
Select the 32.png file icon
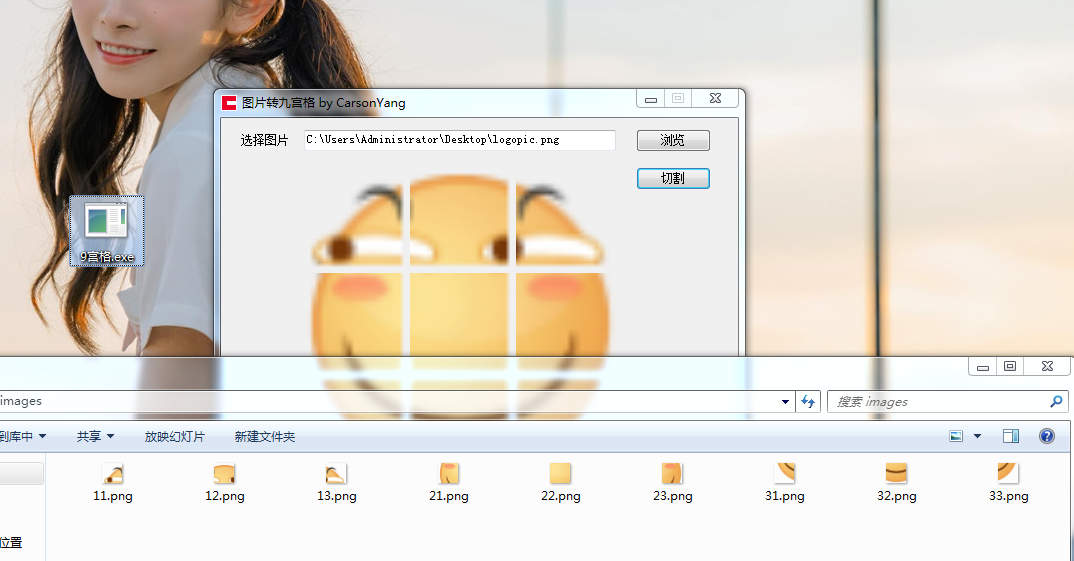[897, 473]
